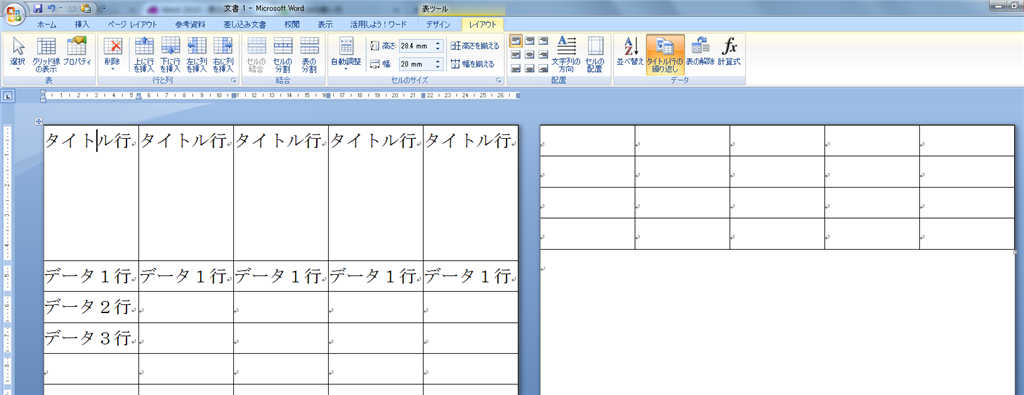Undo the last action
This screenshot has height=395, width=1024.
[51, 9]
